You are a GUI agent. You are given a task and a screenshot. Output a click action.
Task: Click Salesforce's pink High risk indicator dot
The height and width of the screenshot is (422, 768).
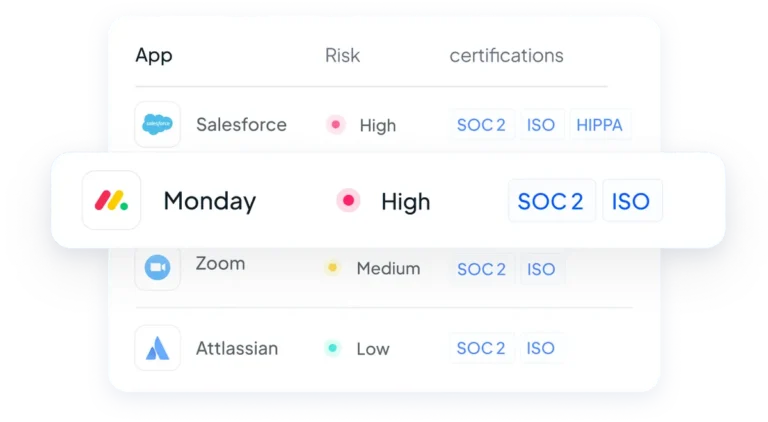[x=336, y=124]
